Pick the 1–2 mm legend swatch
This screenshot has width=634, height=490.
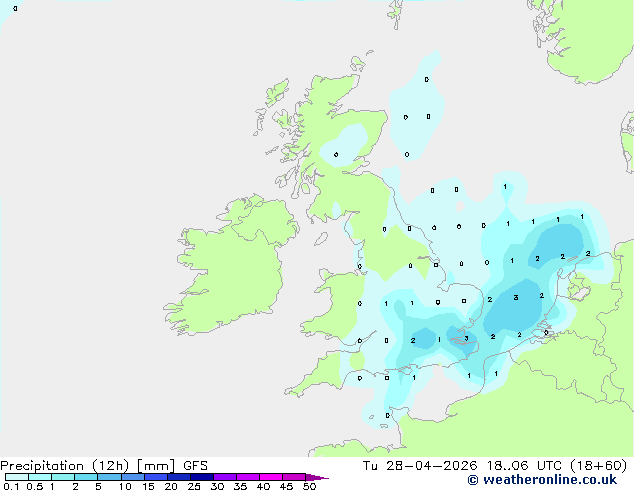pyautogui.click(x=63, y=477)
